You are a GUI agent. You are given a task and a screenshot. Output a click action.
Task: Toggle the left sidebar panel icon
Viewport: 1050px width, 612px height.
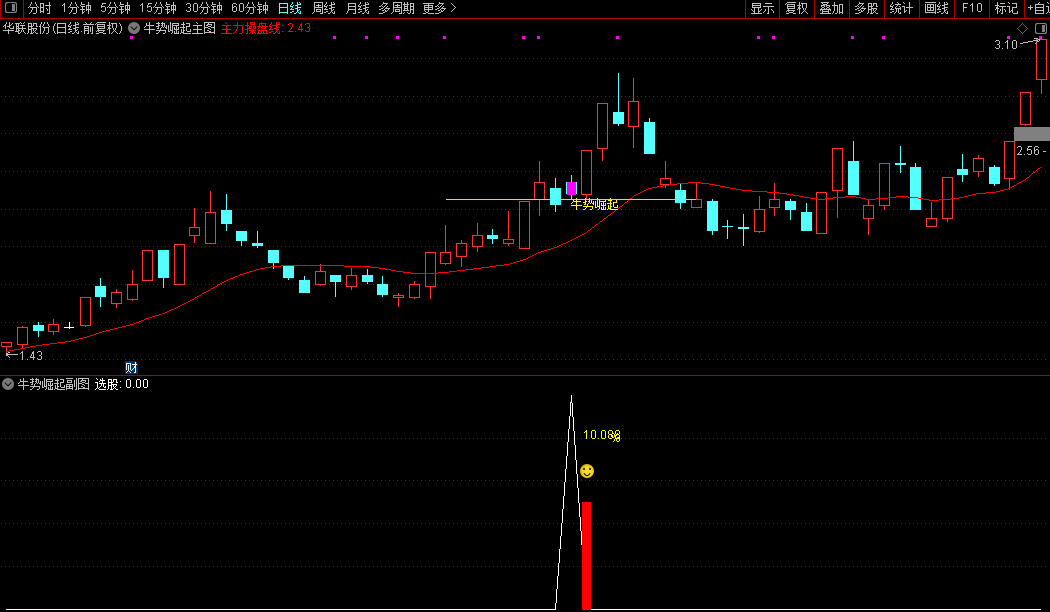[11, 7]
